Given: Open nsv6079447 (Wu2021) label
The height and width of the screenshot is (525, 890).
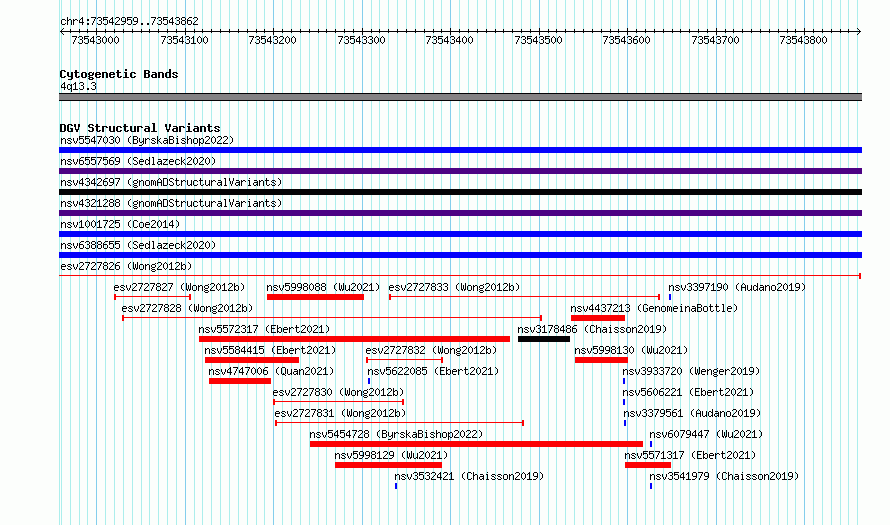Looking at the screenshot, I should pos(706,434).
